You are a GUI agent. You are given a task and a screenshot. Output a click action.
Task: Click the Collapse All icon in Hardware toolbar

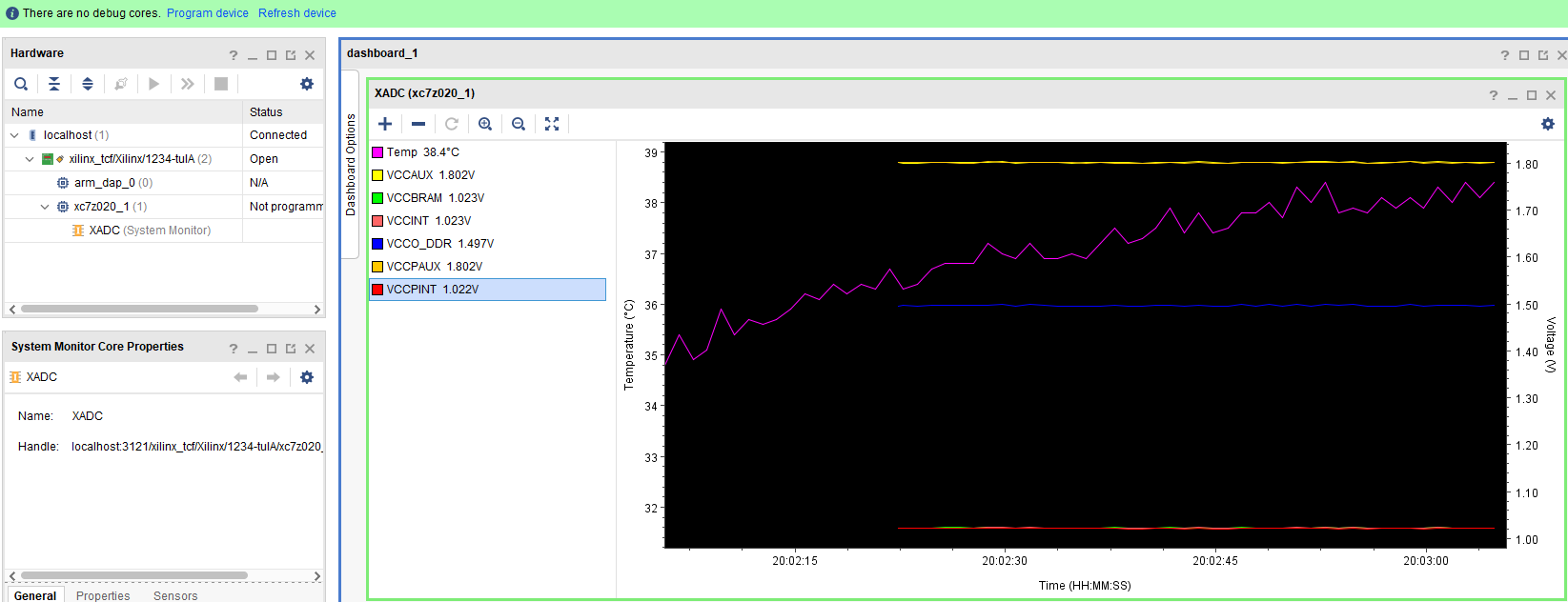[x=54, y=84]
